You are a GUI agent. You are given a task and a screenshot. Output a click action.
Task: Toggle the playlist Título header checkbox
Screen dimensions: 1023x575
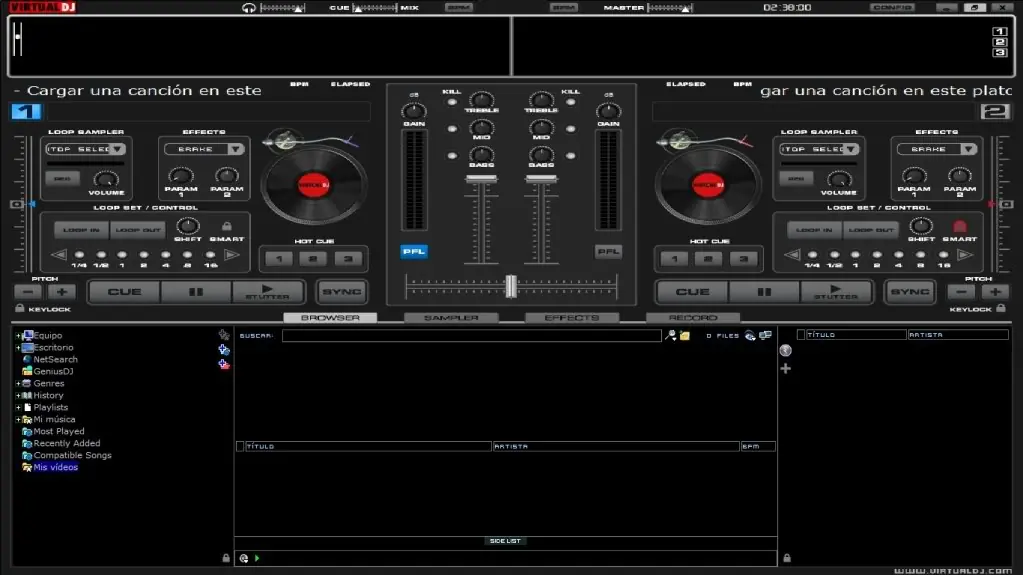click(801, 335)
